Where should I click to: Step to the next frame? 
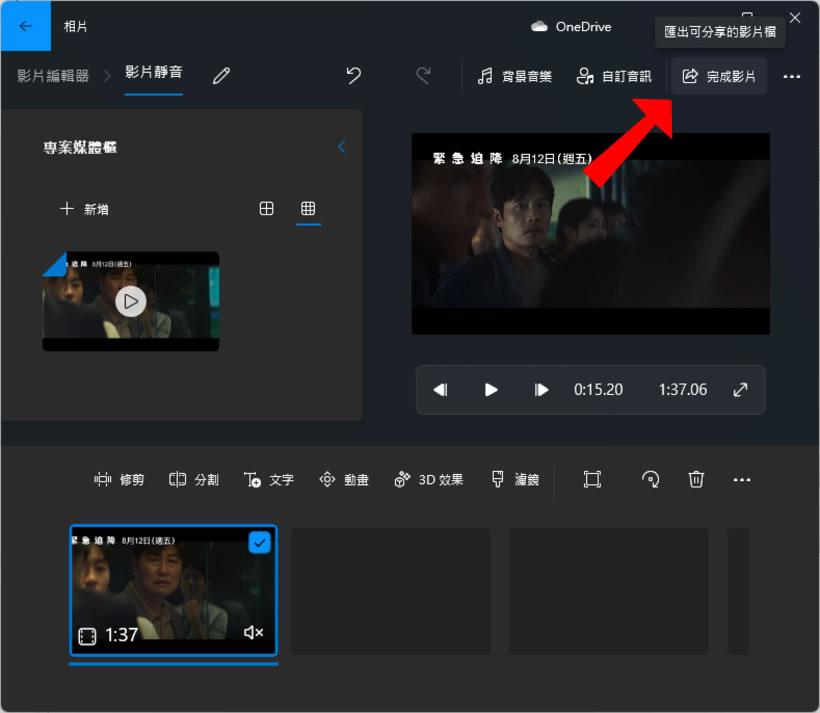click(541, 390)
